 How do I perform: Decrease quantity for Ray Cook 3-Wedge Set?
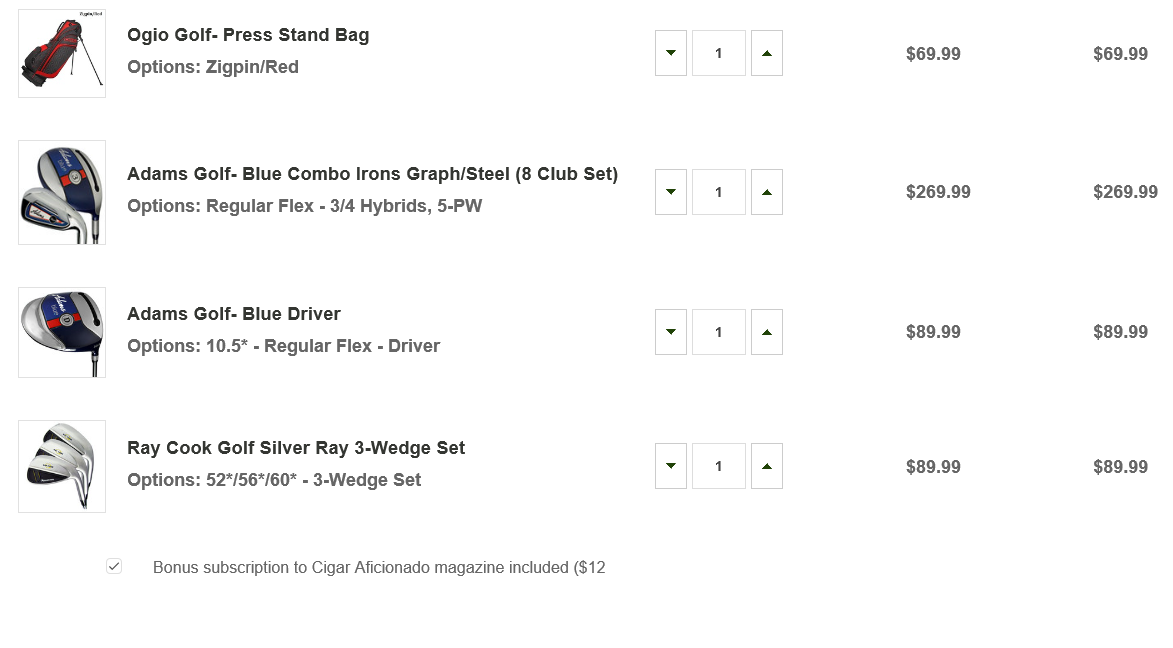(x=671, y=466)
